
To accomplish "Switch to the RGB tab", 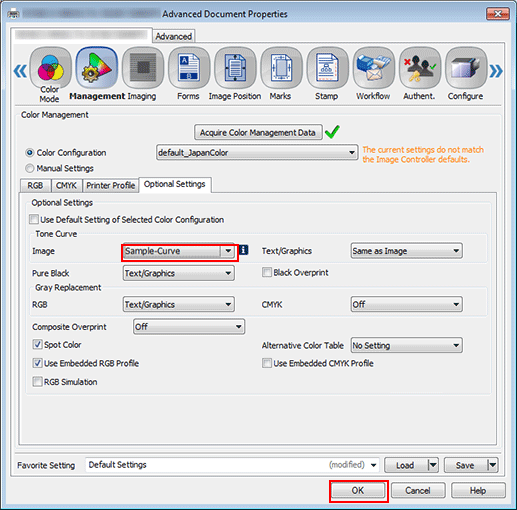I will point(35,185).
